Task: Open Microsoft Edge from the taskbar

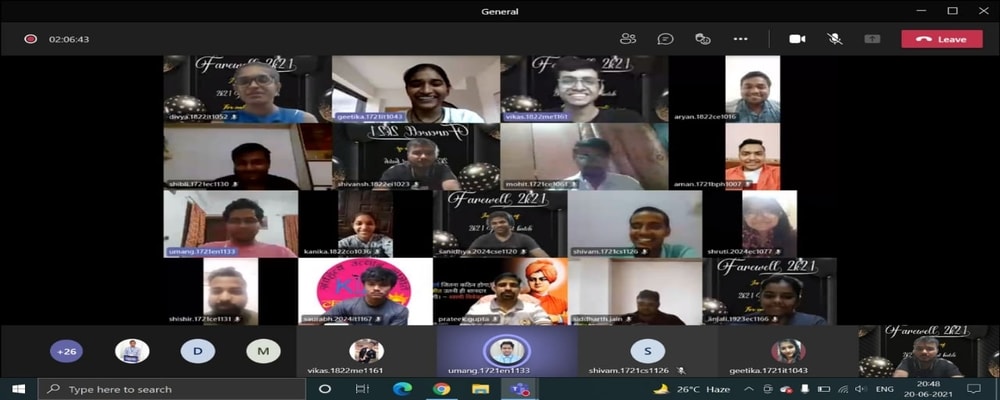Action: tap(402, 389)
